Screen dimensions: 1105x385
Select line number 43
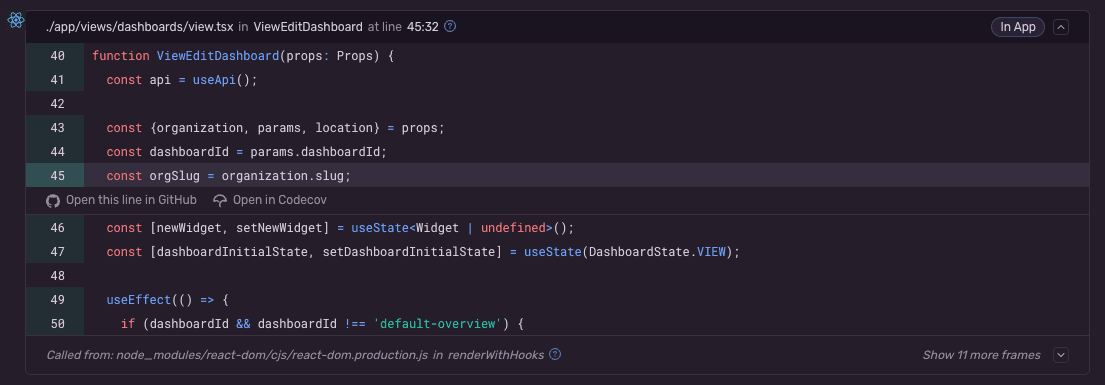click(x=57, y=128)
